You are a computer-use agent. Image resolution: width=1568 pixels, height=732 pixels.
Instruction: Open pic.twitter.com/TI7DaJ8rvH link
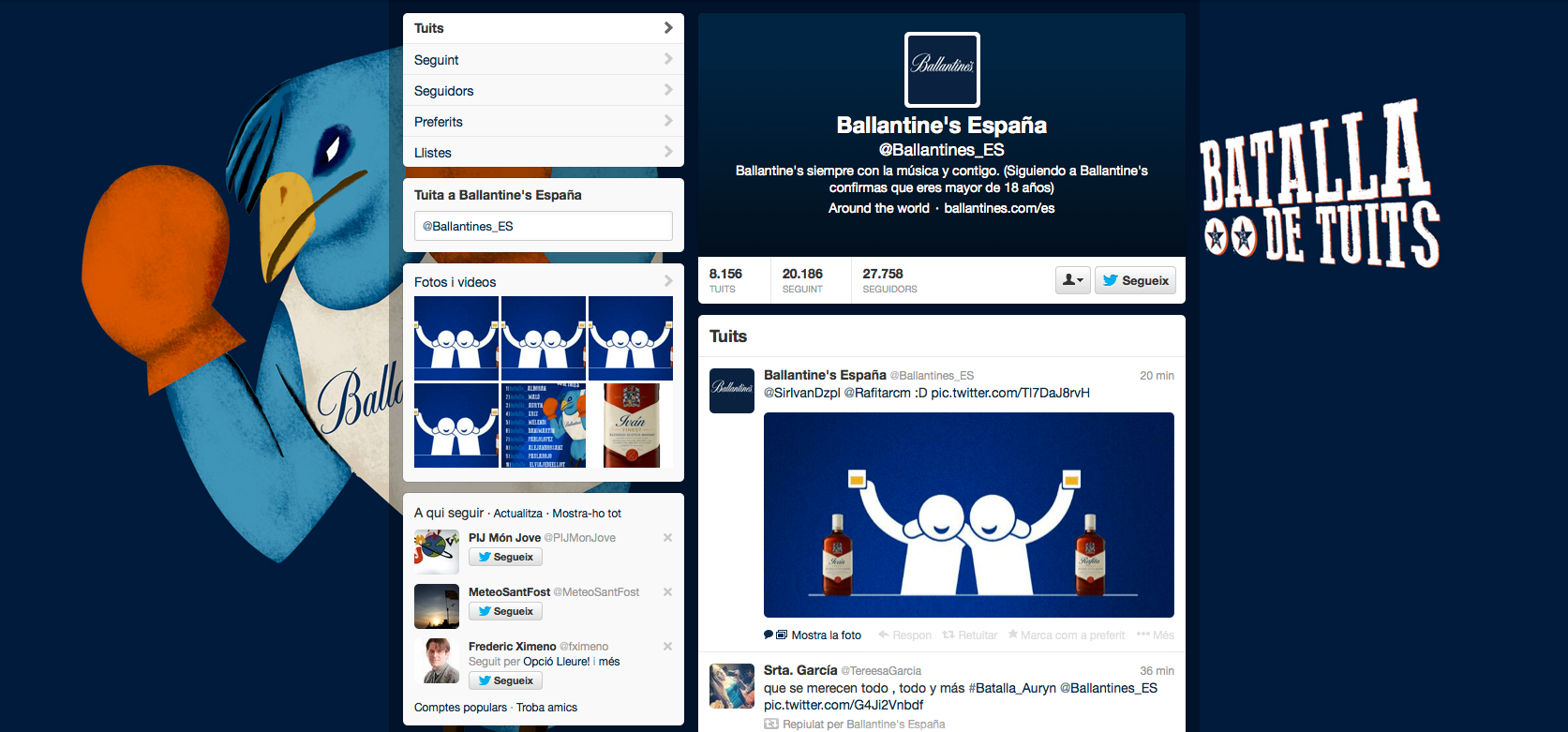(1010, 393)
